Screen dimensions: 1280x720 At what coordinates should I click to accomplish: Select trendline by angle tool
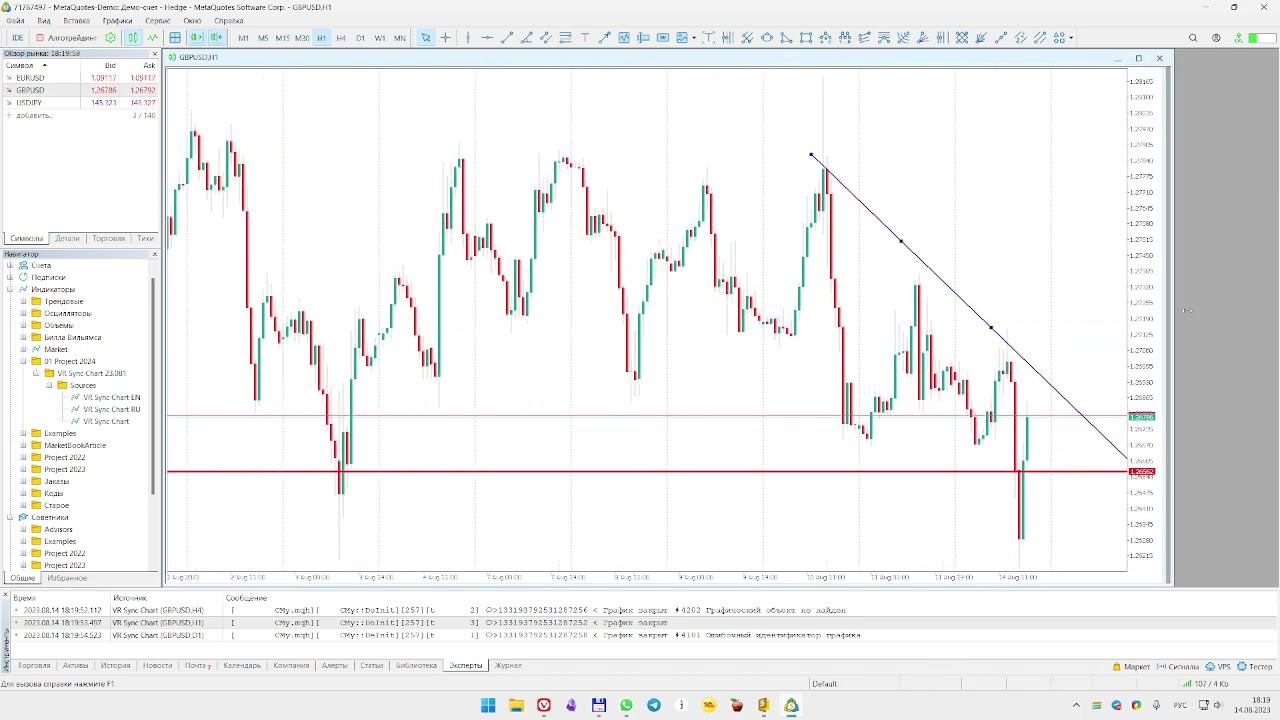pyautogui.click(x=526, y=38)
